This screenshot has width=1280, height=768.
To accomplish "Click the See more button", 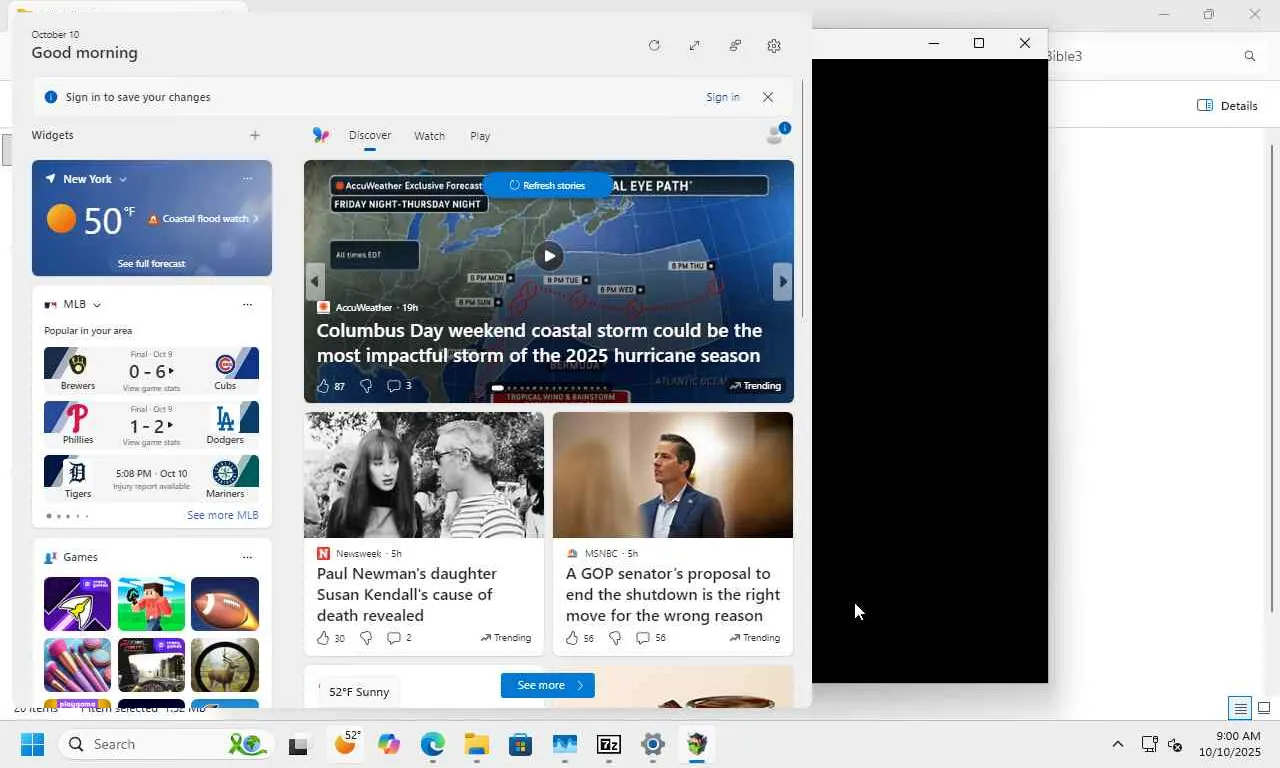I will (x=547, y=685).
